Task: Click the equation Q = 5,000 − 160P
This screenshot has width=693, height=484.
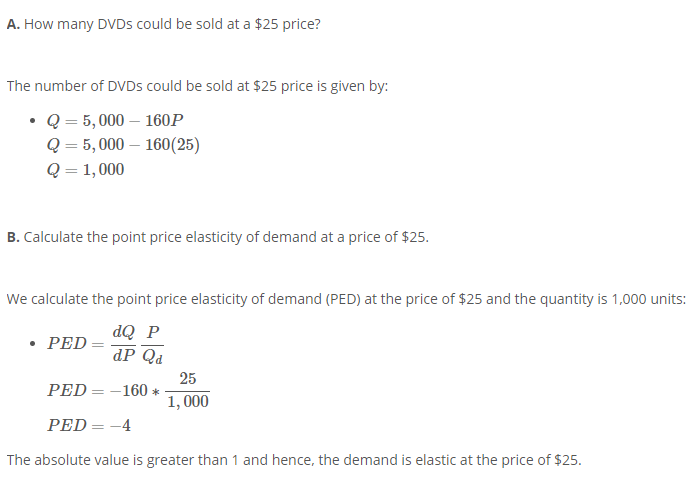Action: (115, 120)
